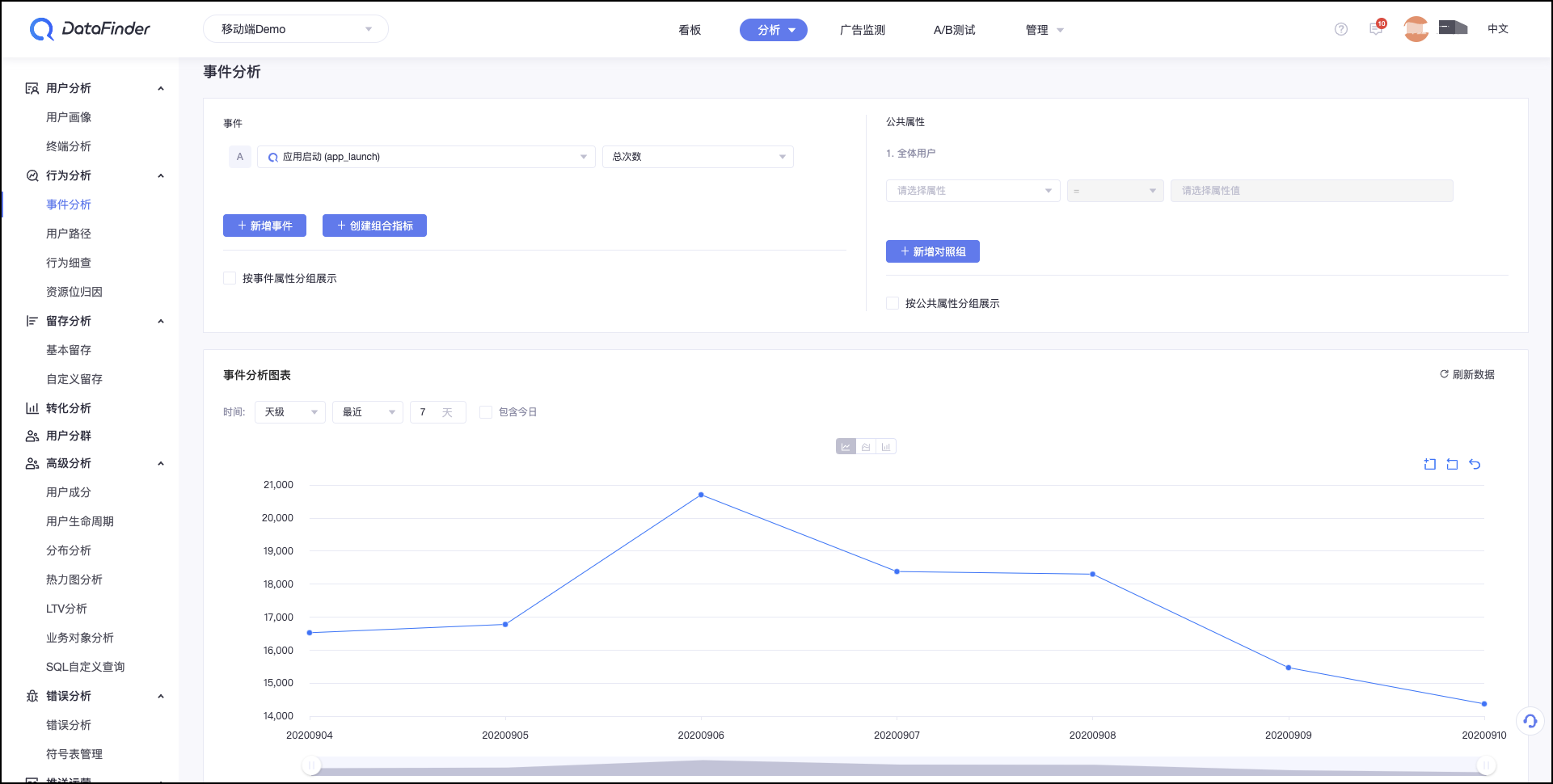Go to 广告监测 in top navigation
The image size is (1553, 784).
tap(863, 30)
